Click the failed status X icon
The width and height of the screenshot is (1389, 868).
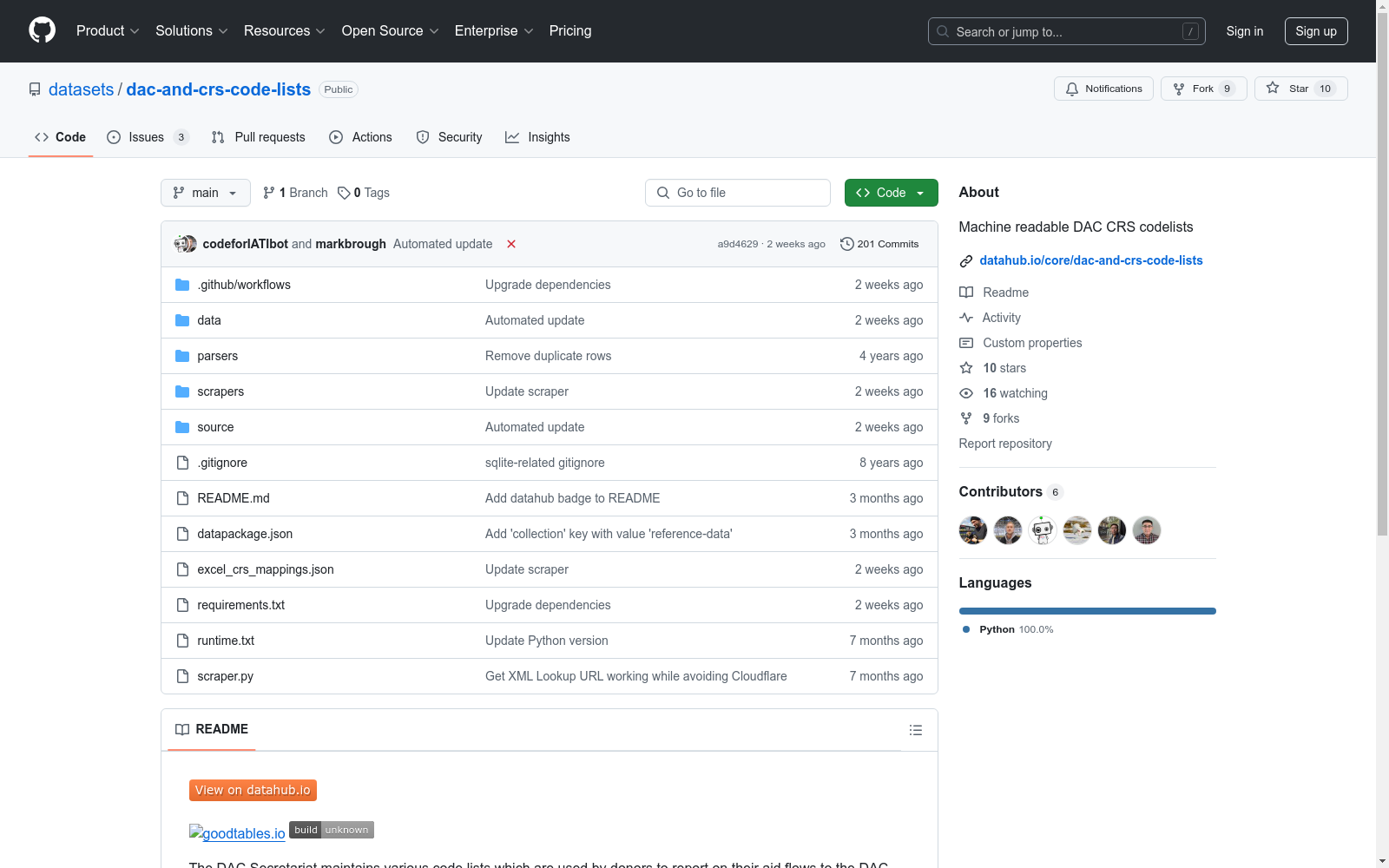(x=511, y=244)
